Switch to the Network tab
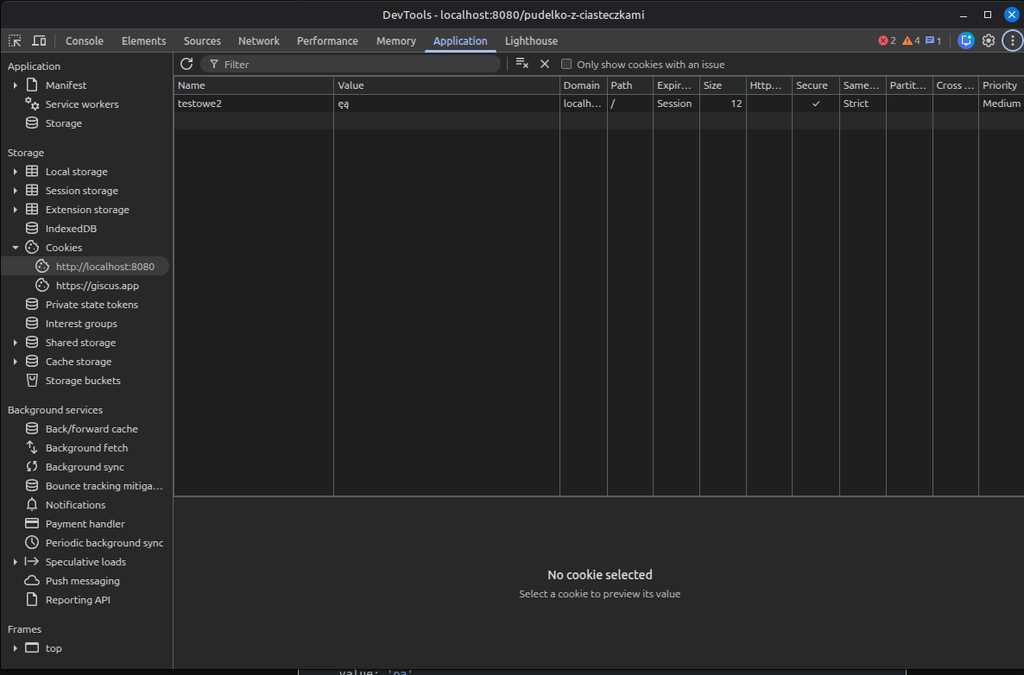This screenshot has width=1024, height=675. 258,41
